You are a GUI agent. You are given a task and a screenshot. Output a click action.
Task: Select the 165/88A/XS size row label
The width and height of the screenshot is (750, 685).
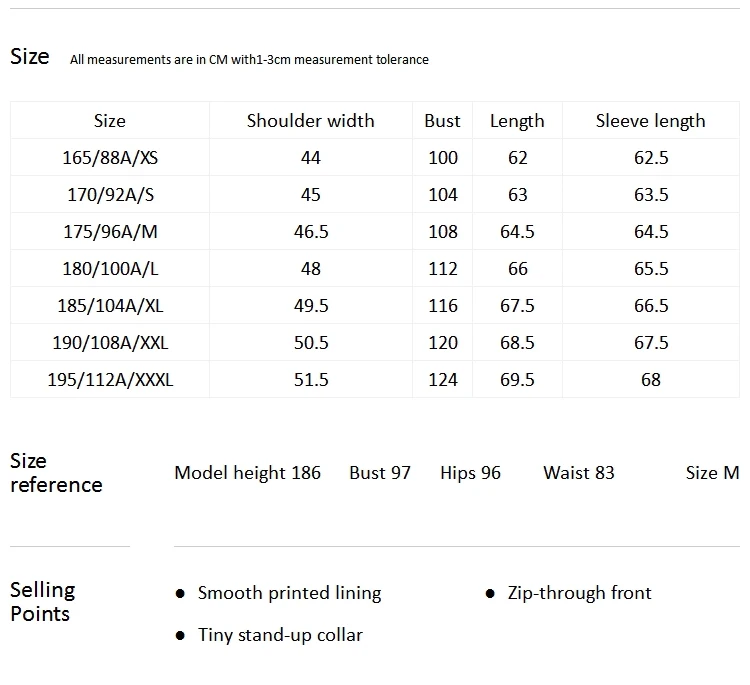[x=110, y=157]
